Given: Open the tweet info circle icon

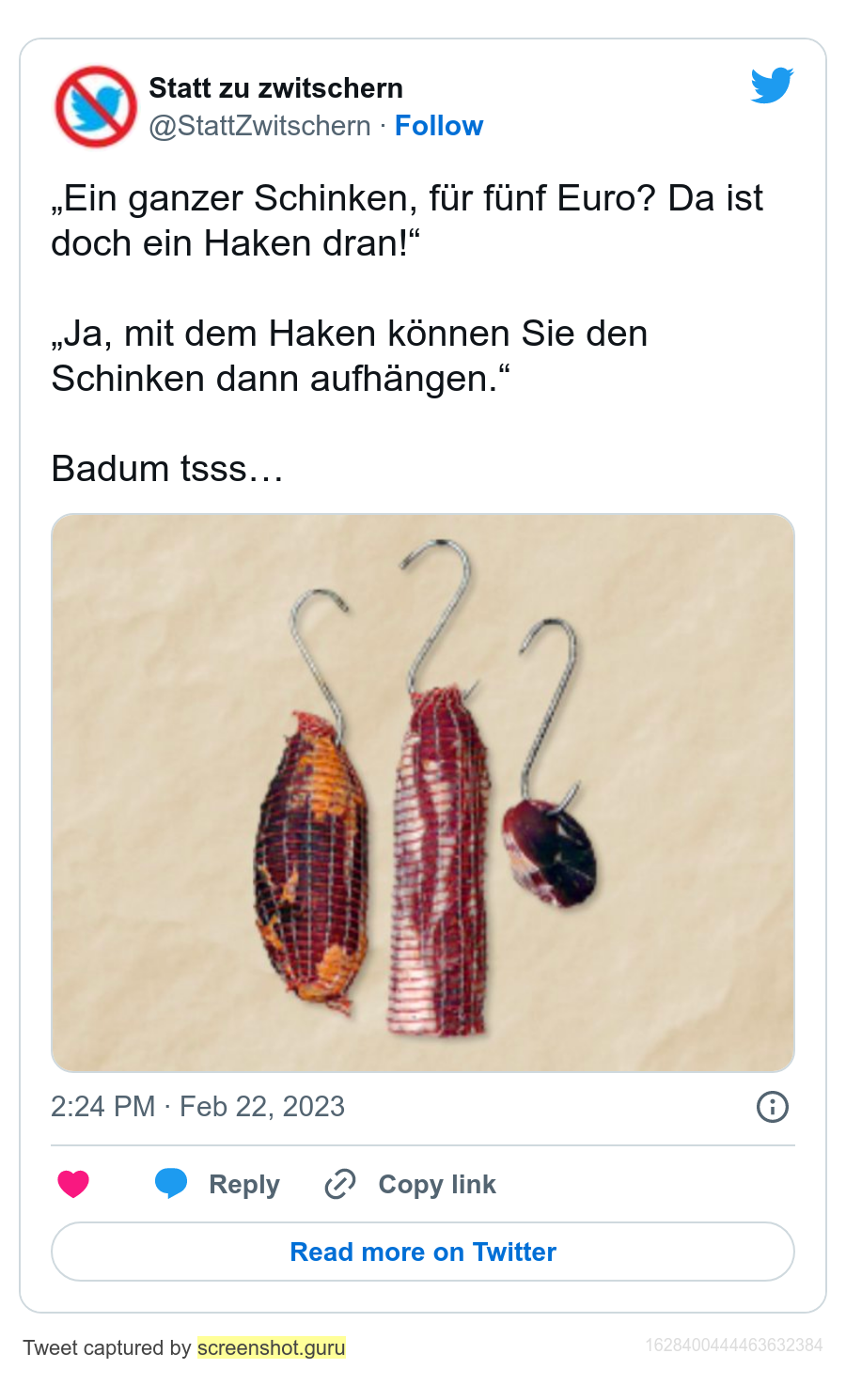Looking at the screenshot, I should click(773, 1107).
